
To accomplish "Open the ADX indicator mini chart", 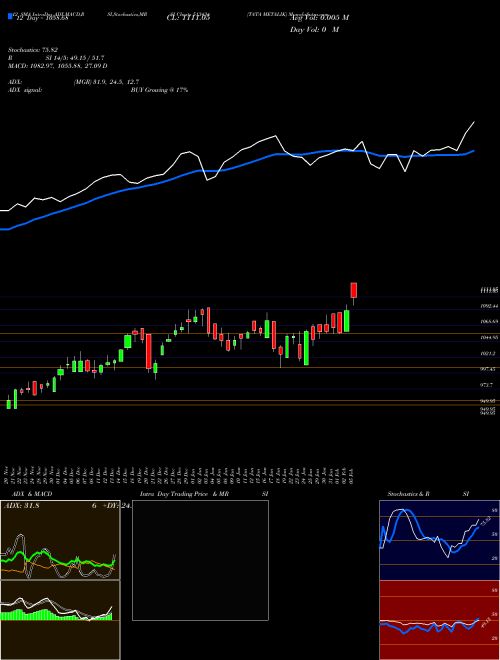I will (x=60, y=540).
